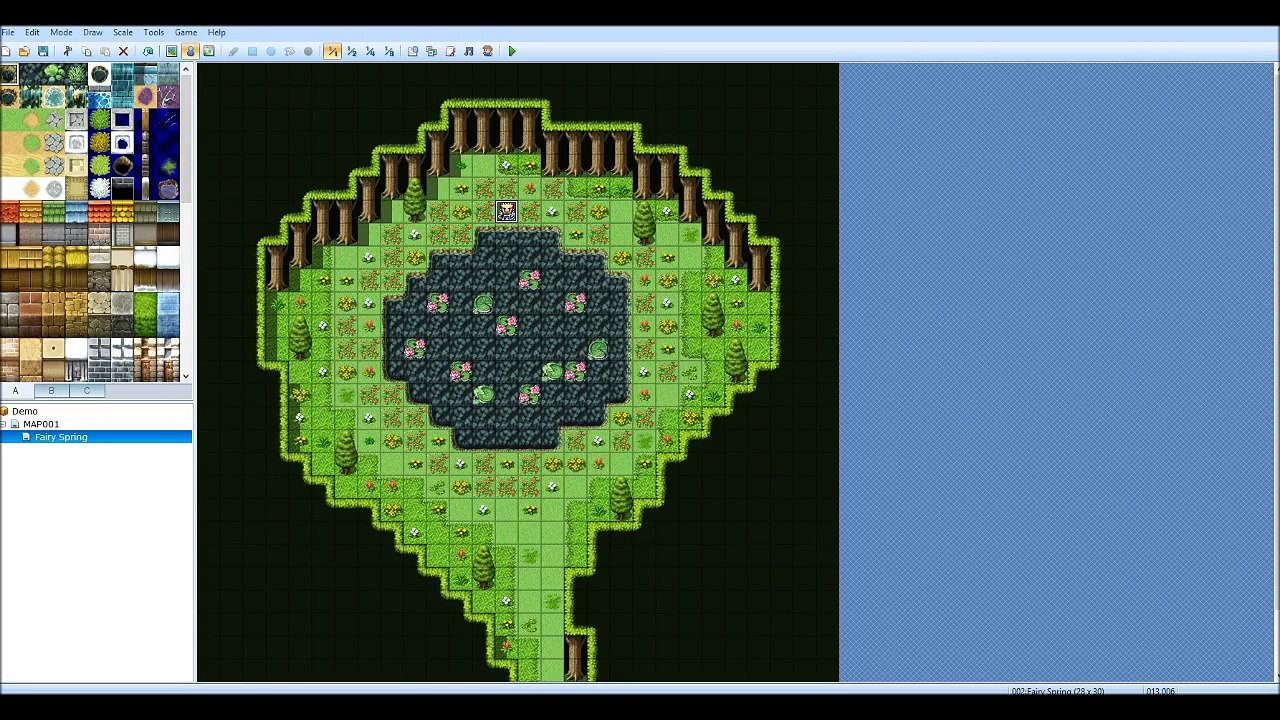The image size is (1280, 720).
Task: Select the Flood Fill tool
Action: 290,51
